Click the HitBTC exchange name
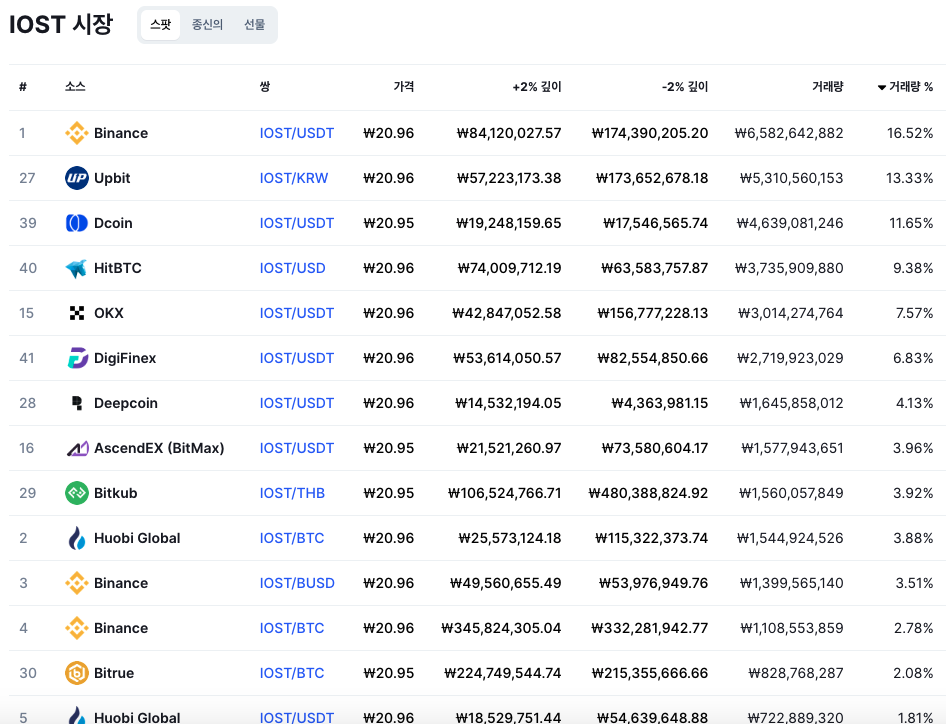946x724 pixels. [x=118, y=268]
